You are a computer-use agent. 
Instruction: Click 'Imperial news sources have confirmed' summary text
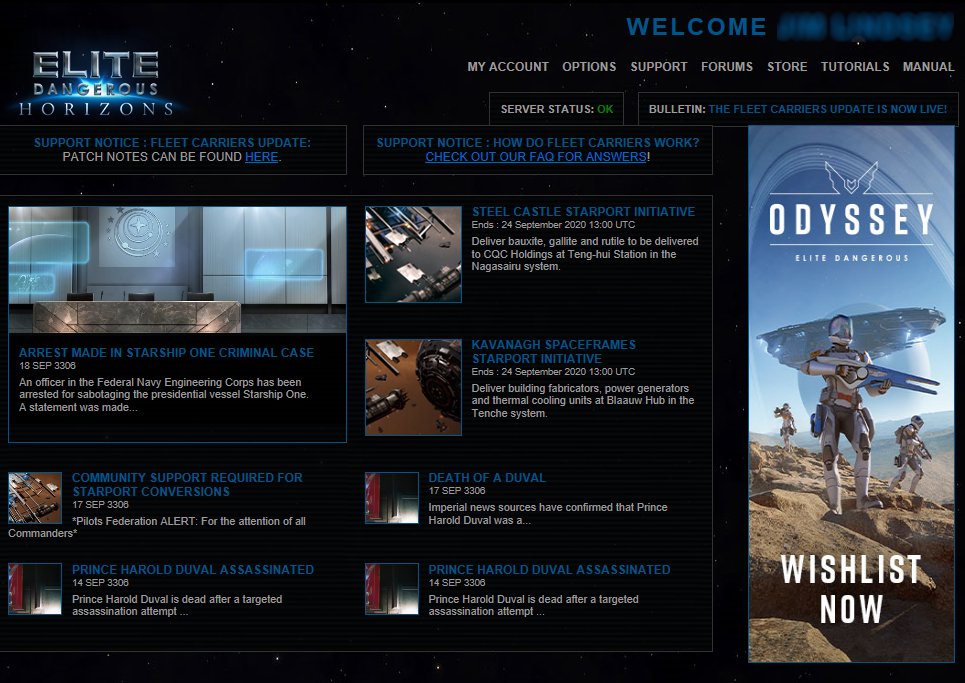[548, 514]
